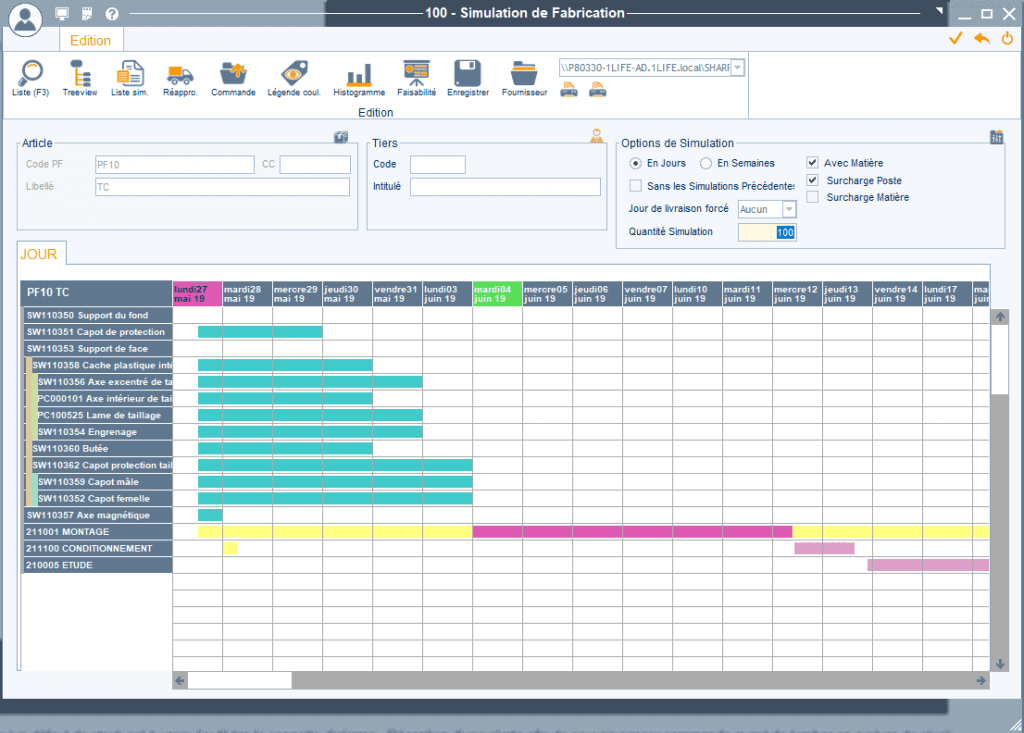
Task: Expand the Jour de livraison forcé dropdown
Action: pyautogui.click(x=789, y=209)
